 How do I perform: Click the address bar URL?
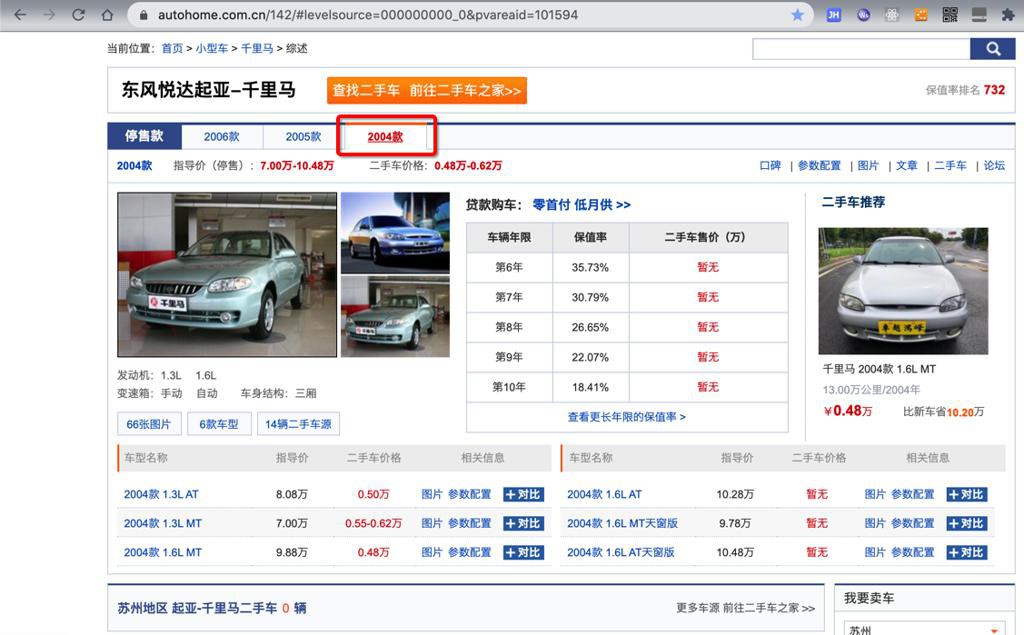368,14
